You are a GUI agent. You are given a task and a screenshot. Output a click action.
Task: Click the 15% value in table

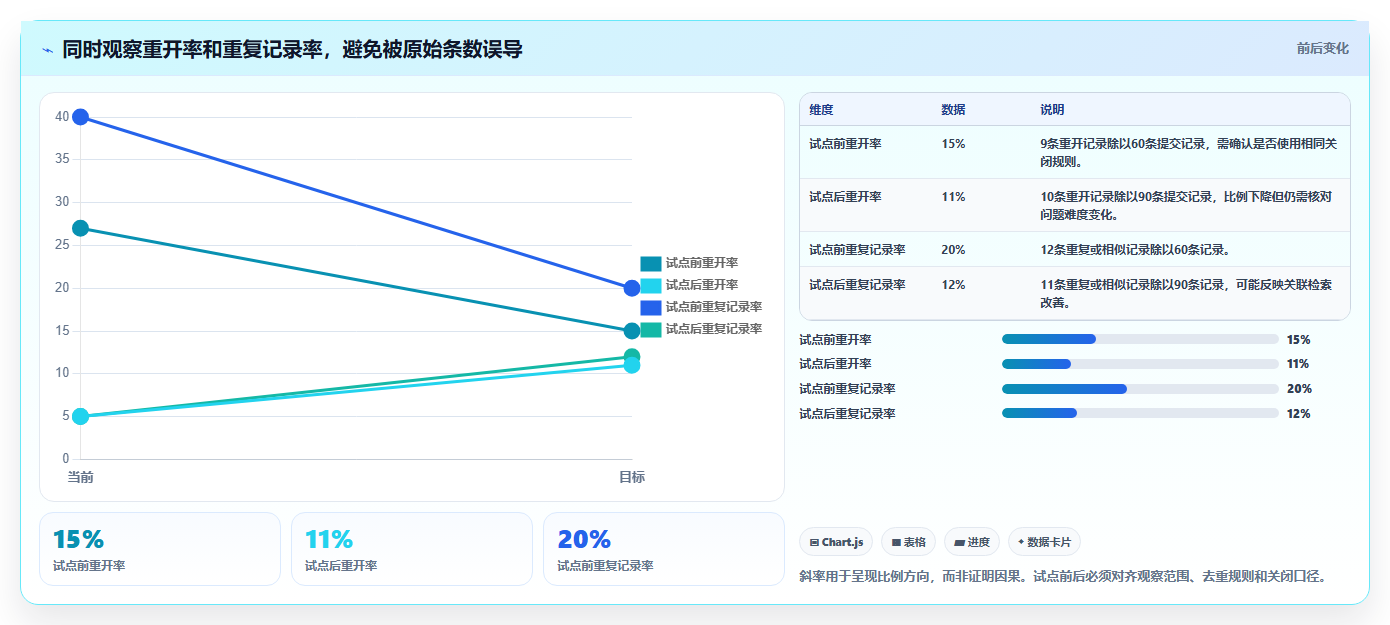(953, 144)
